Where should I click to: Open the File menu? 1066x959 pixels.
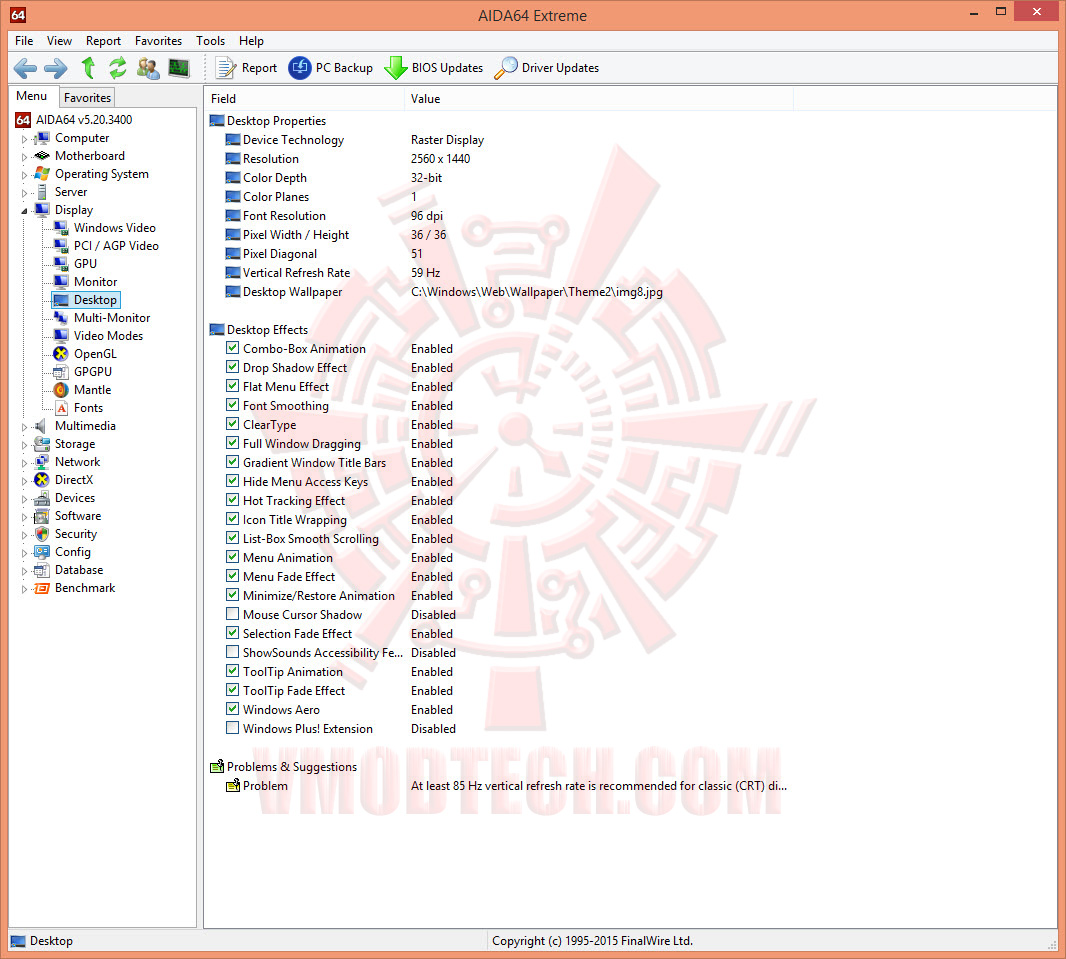(x=24, y=41)
